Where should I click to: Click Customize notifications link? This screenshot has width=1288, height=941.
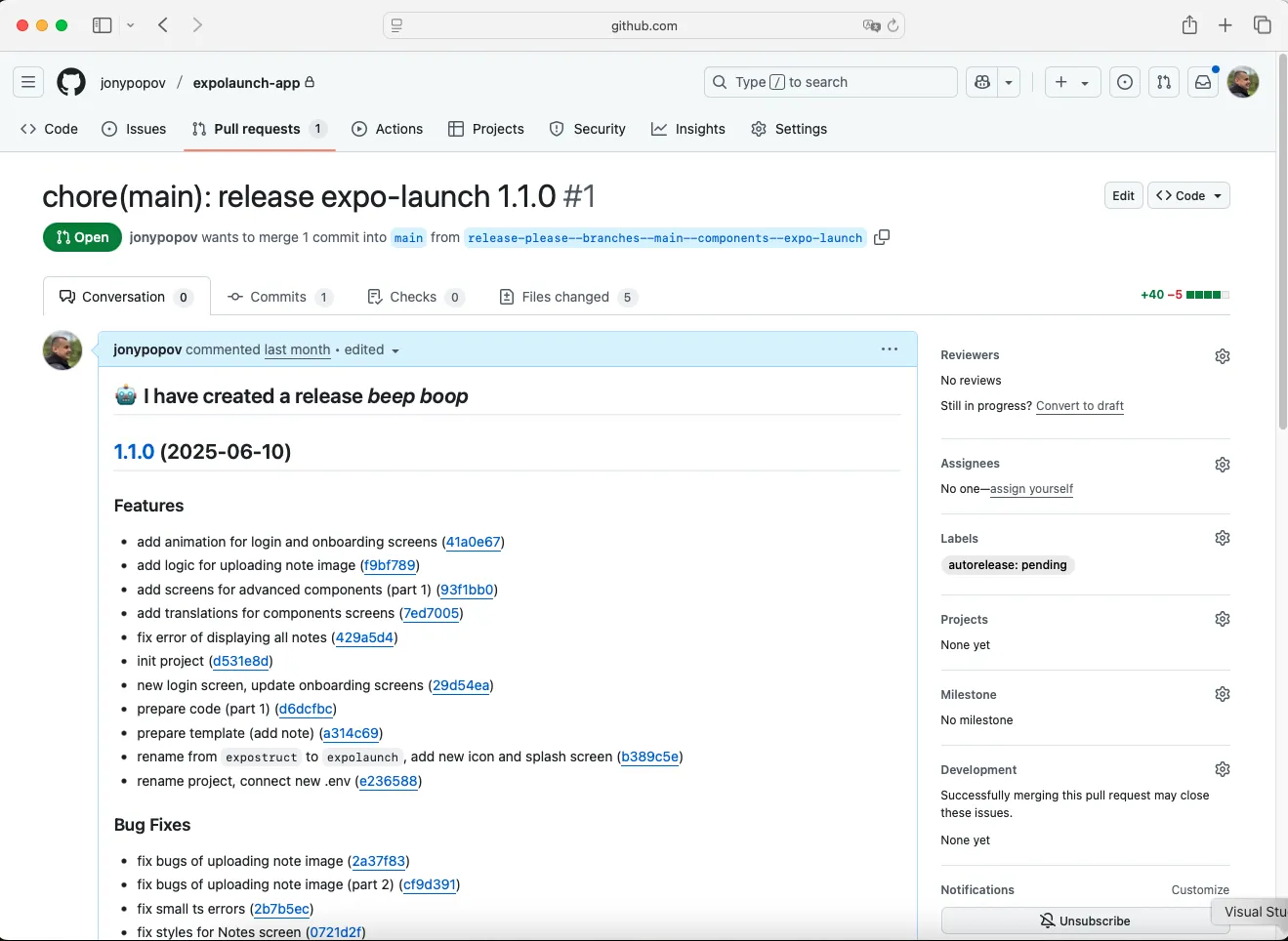[1200, 890]
